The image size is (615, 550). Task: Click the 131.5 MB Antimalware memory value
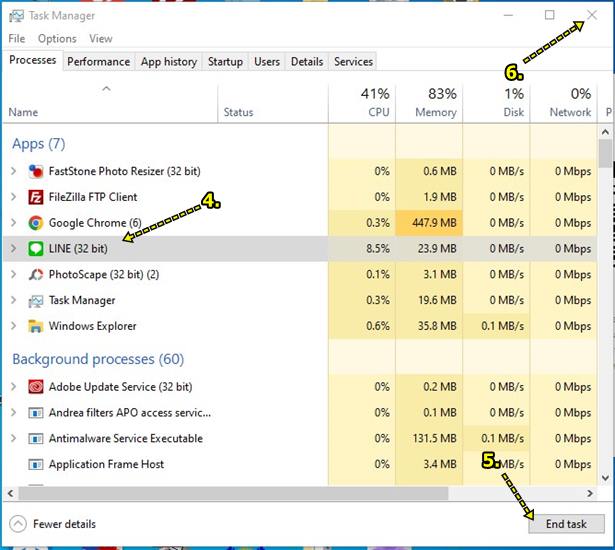pos(435,439)
